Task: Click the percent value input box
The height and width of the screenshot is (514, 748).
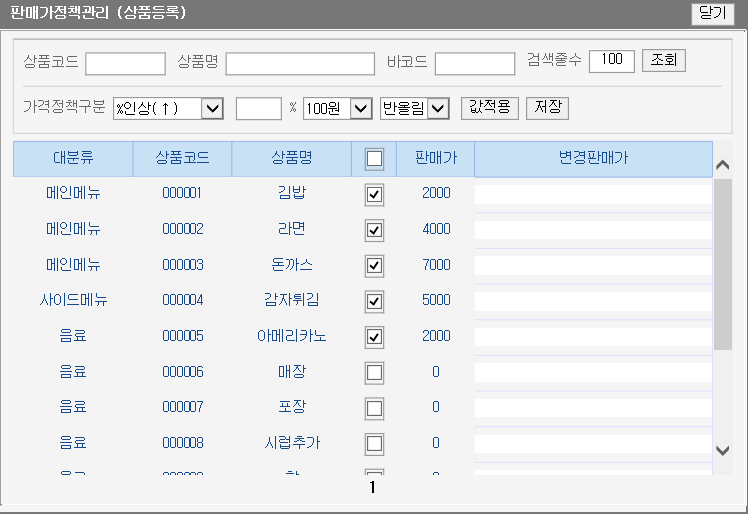Action: (x=258, y=108)
